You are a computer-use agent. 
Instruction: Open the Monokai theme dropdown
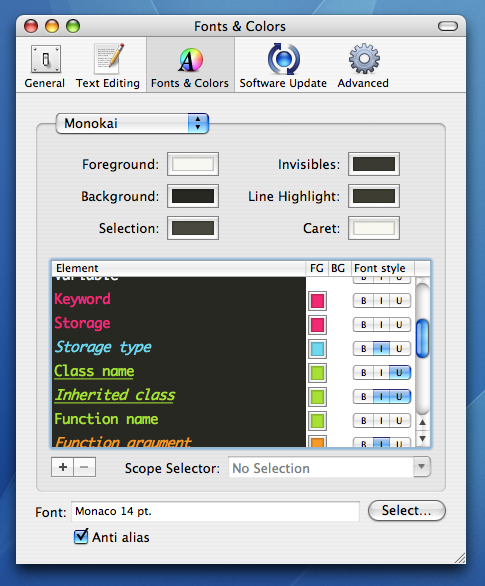pyautogui.click(x=132, y=123)
